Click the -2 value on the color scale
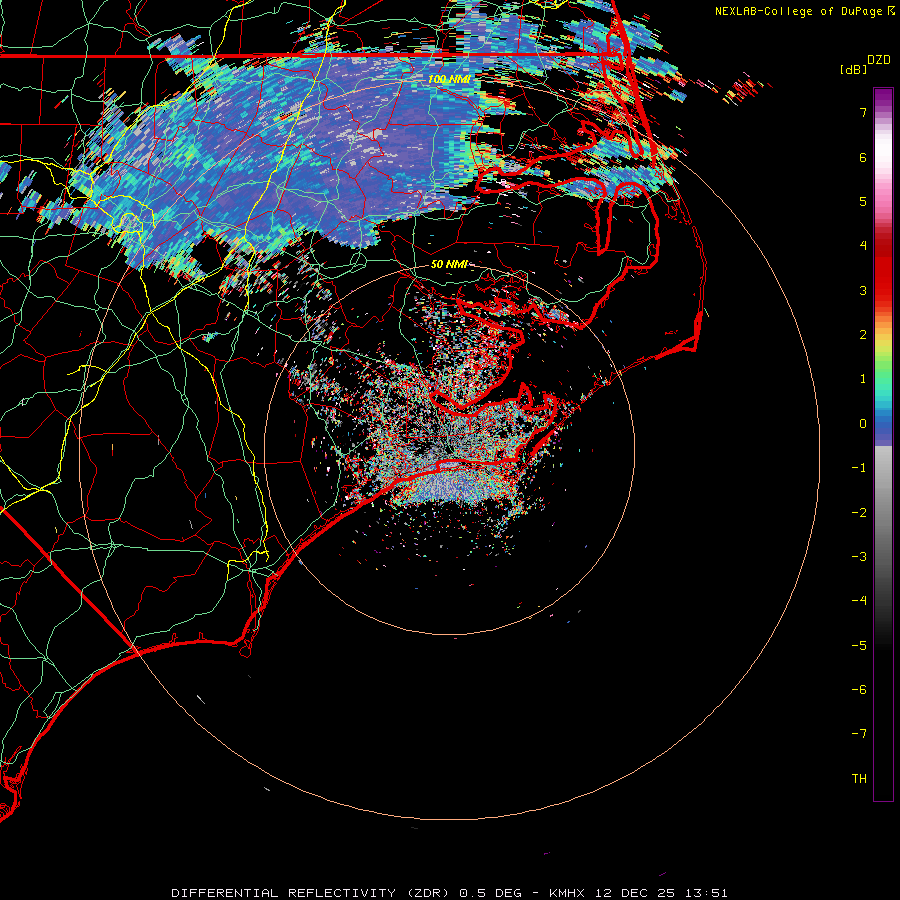The image size is (900, 900). pos(859,513)
